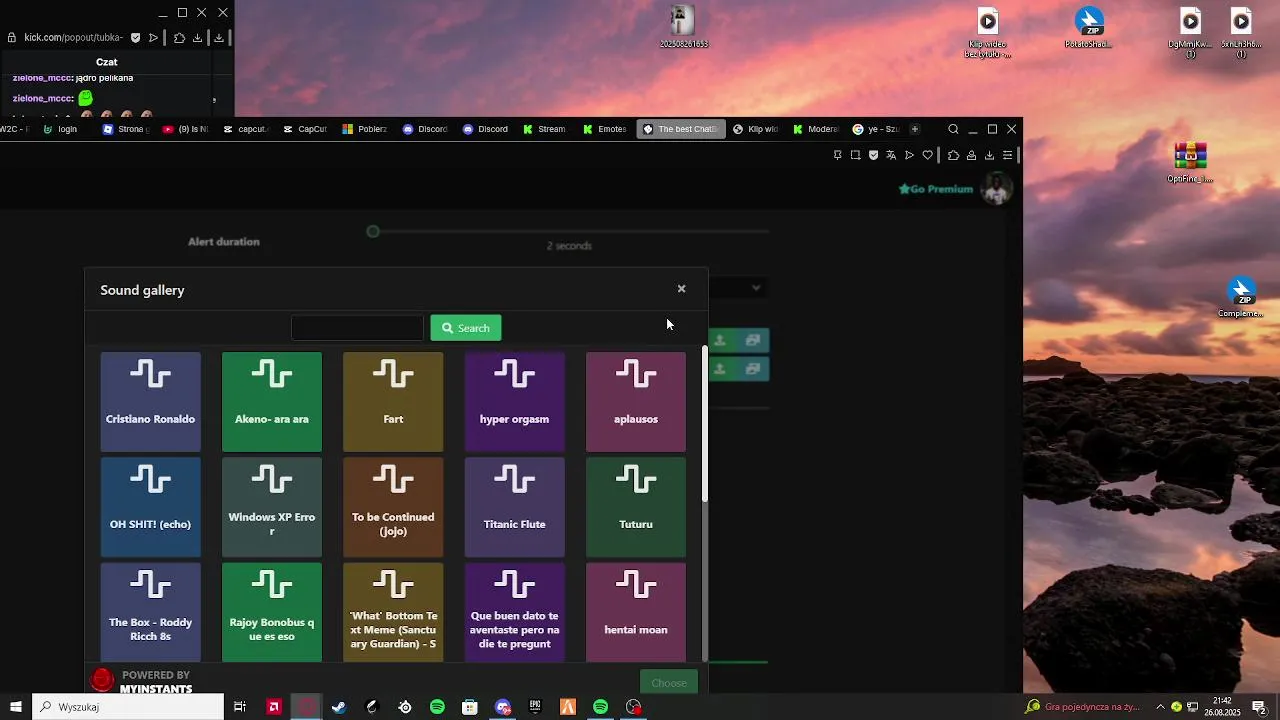The image size is (1280, 720).
Task: Open the Stream browser tab
Action: [545, 129]
